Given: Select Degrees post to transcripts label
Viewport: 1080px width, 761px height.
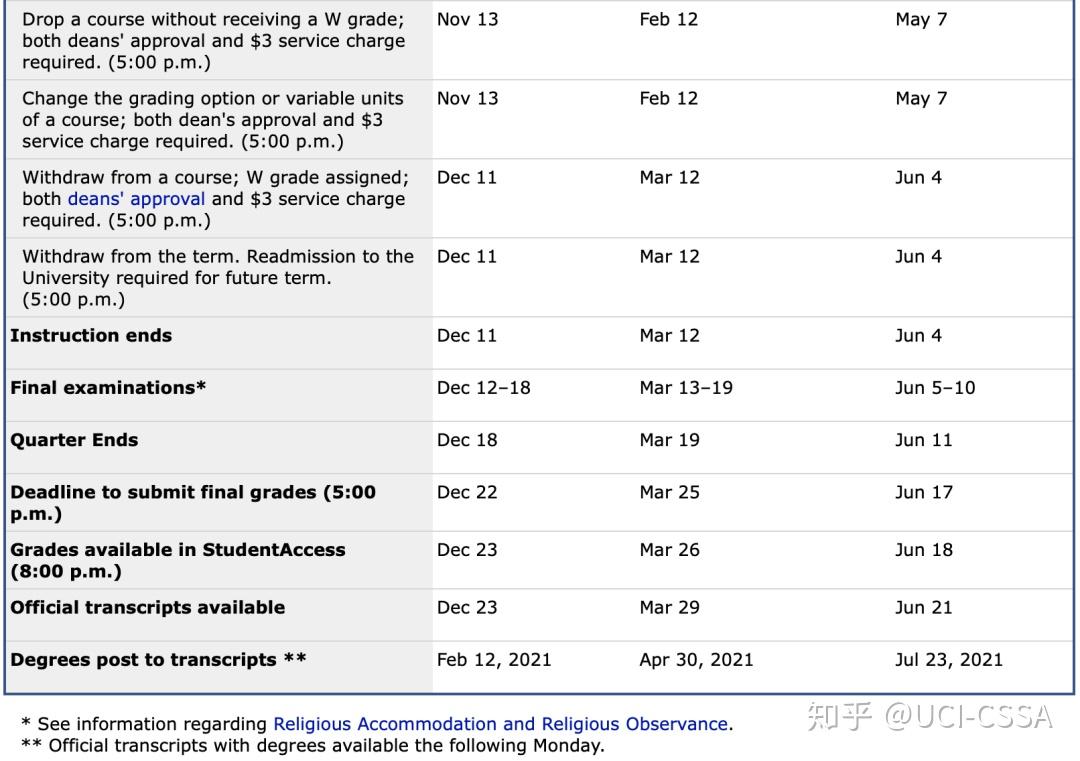Looking at the screenshot, I should pyautogui.click(x=158, y=660).
